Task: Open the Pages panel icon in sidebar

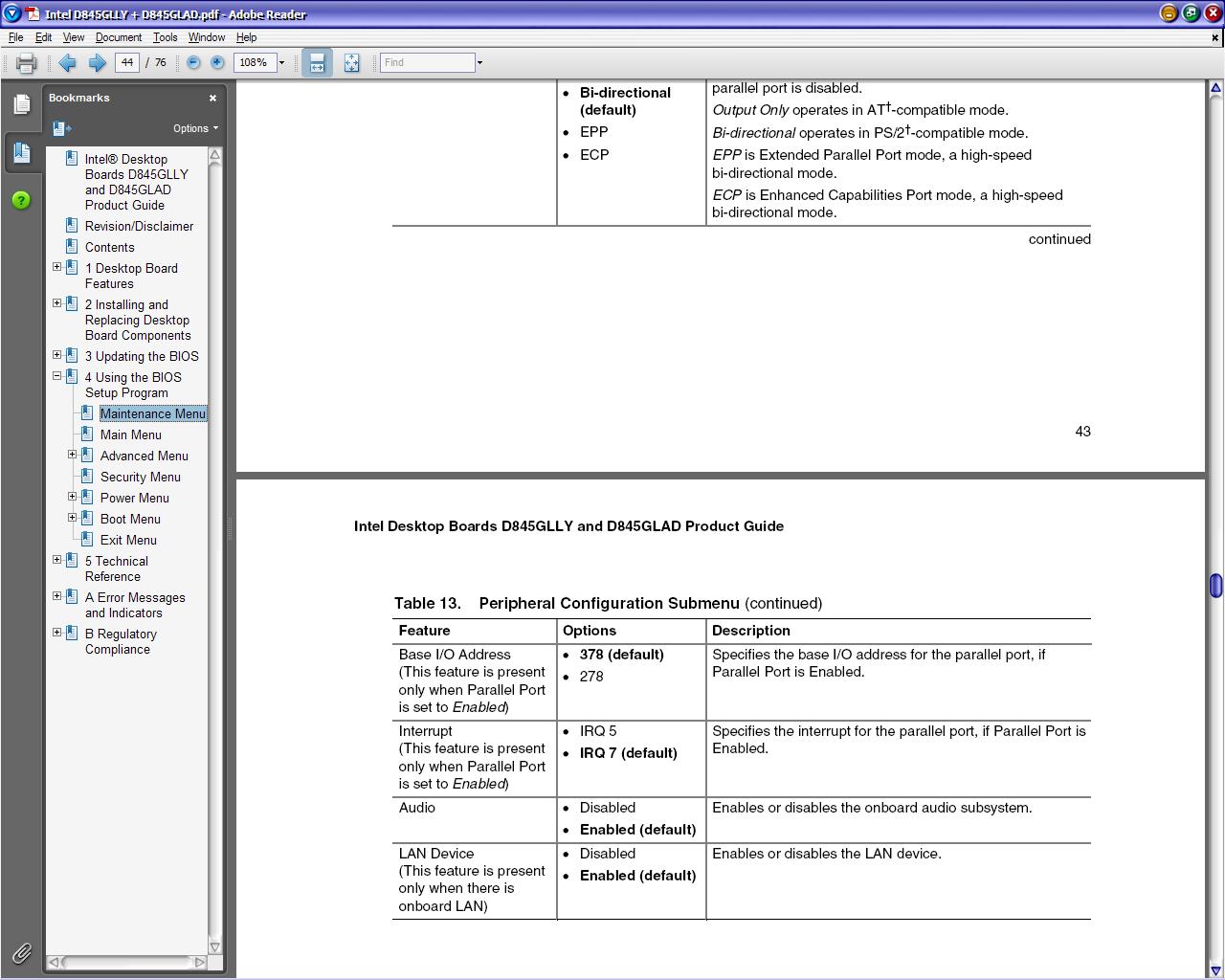Action: click(21, 104)
